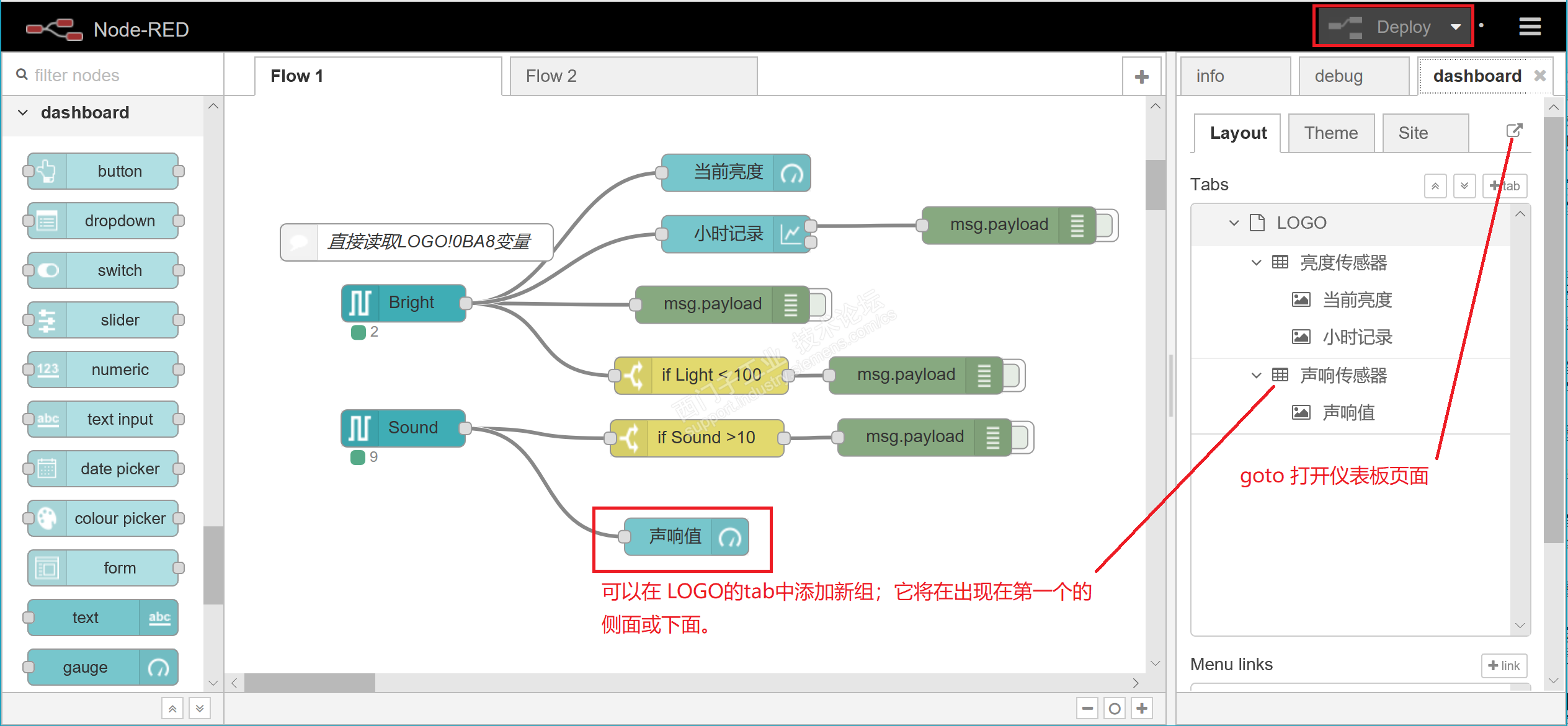1568x726 pixels.
Task: Open the hamburger main menu
Action: pos(1530,27)
